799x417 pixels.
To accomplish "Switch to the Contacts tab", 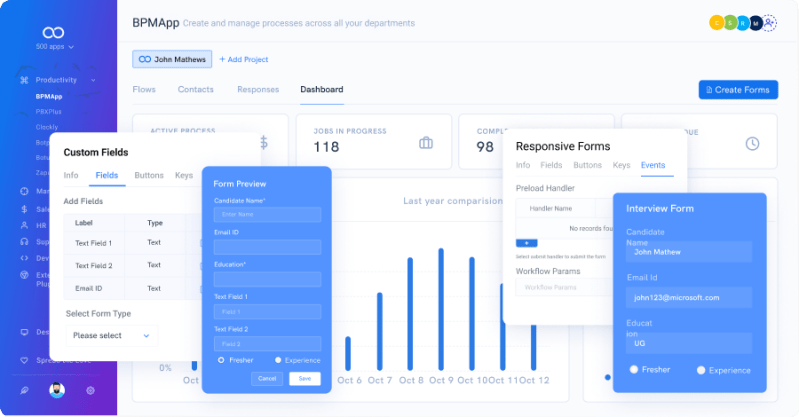I will click(196, 89).
